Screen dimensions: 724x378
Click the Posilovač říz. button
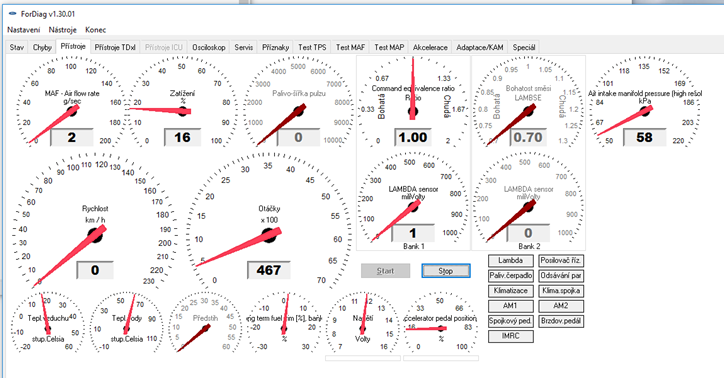(x=561, y=261)
